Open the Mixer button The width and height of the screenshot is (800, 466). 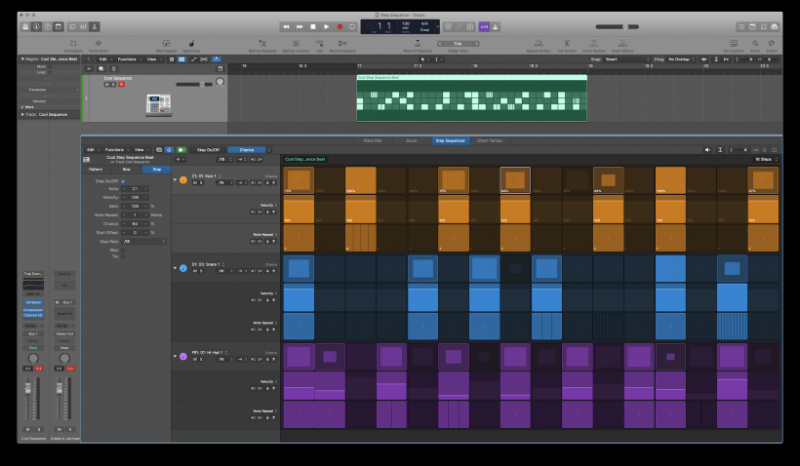(83, 27)
